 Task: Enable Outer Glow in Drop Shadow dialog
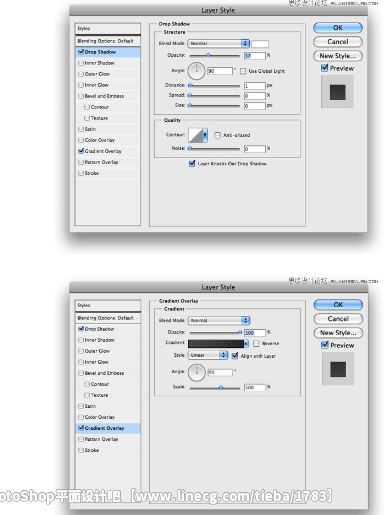pyautogui.click(x=81, y=74)
